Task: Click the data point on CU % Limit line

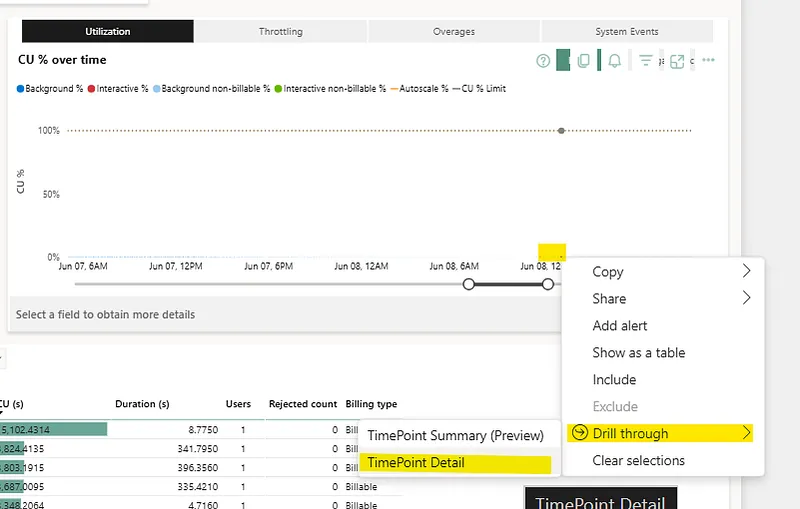Action: tap(561, 131)
